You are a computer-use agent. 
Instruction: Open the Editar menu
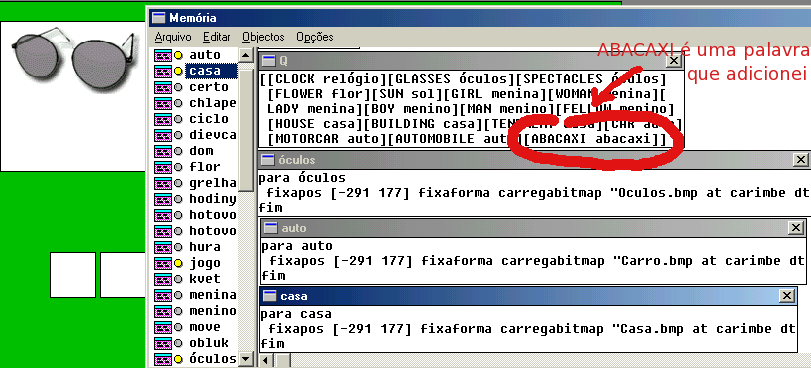217,37
